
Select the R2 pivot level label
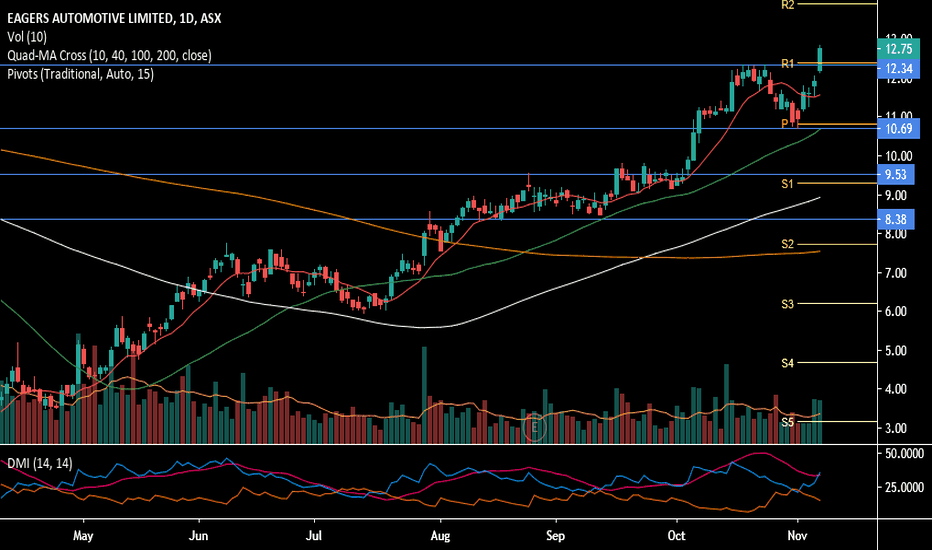[x=788, y=5]
